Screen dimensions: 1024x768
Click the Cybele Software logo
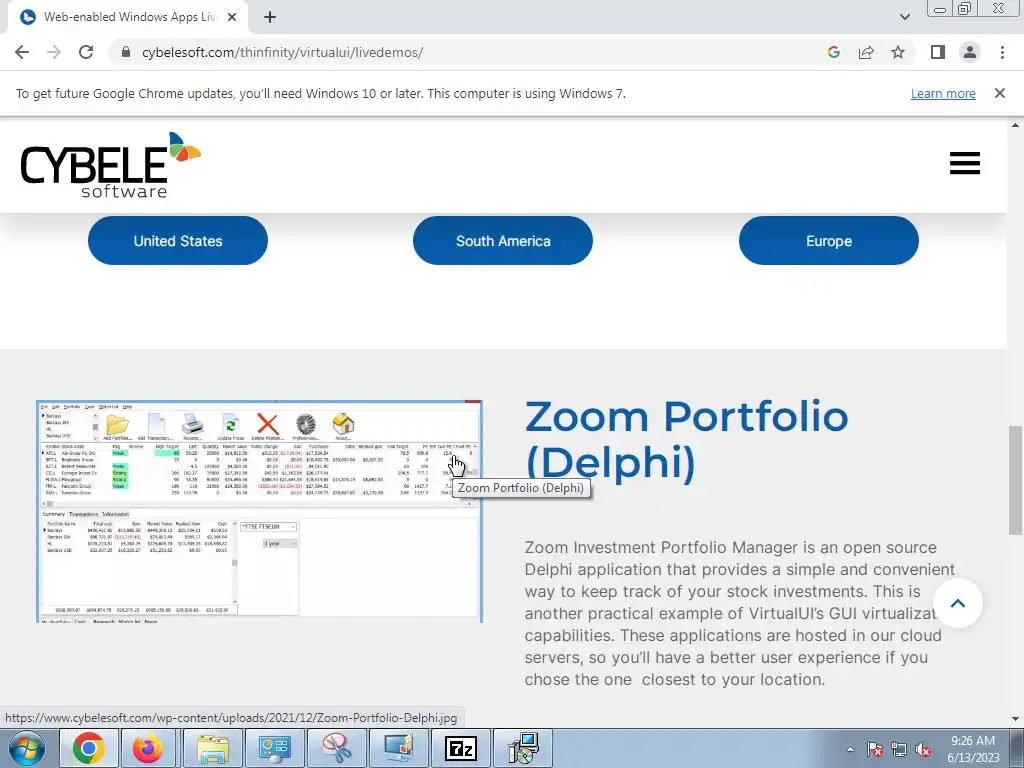tap(110, 165)
